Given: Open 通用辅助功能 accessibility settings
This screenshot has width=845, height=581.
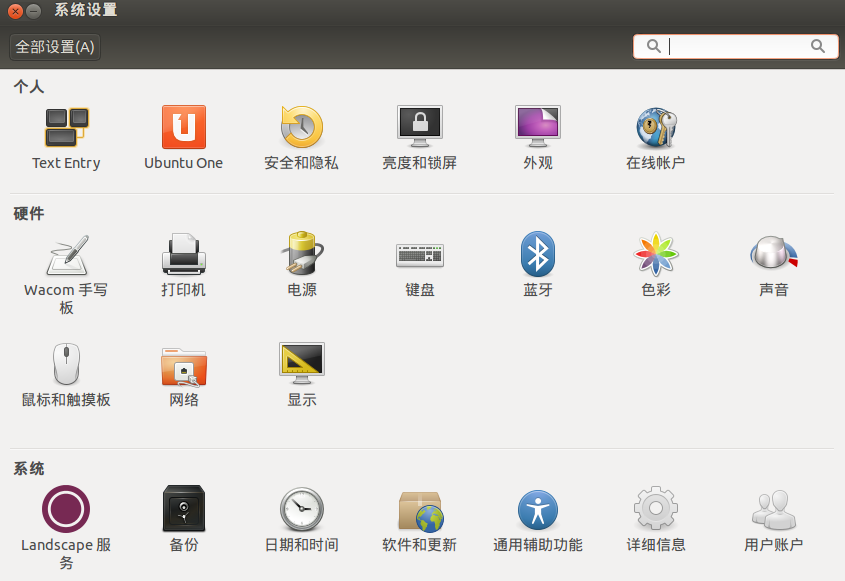Looking at the screenshot, I should [x=538, y=519].
